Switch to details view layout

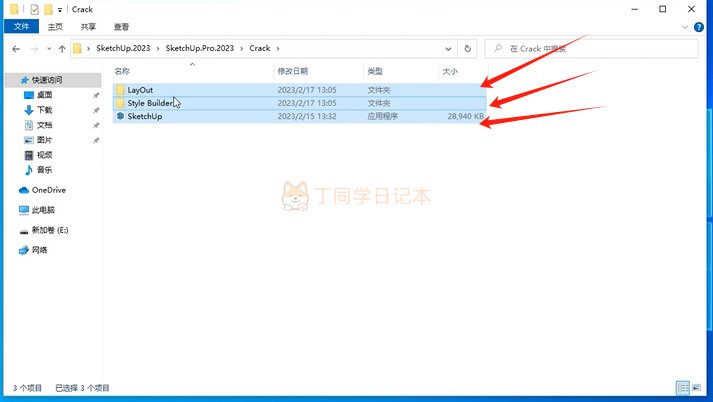coord(683,388)
